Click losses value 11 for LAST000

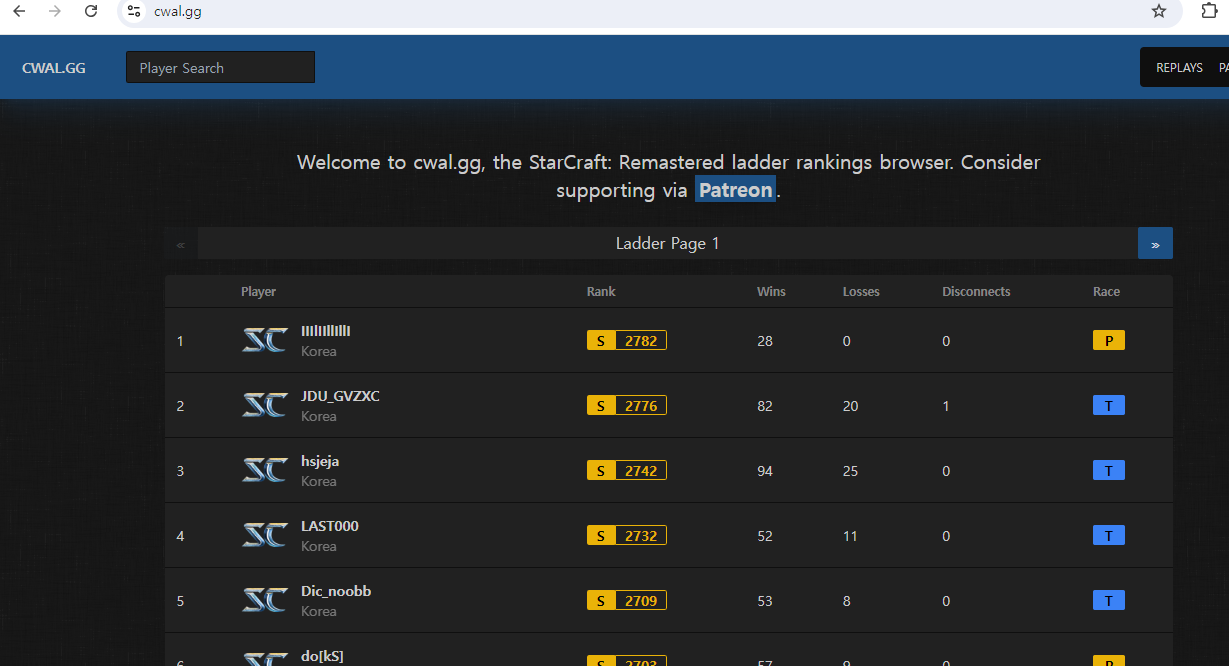click(x=851, y=536)
